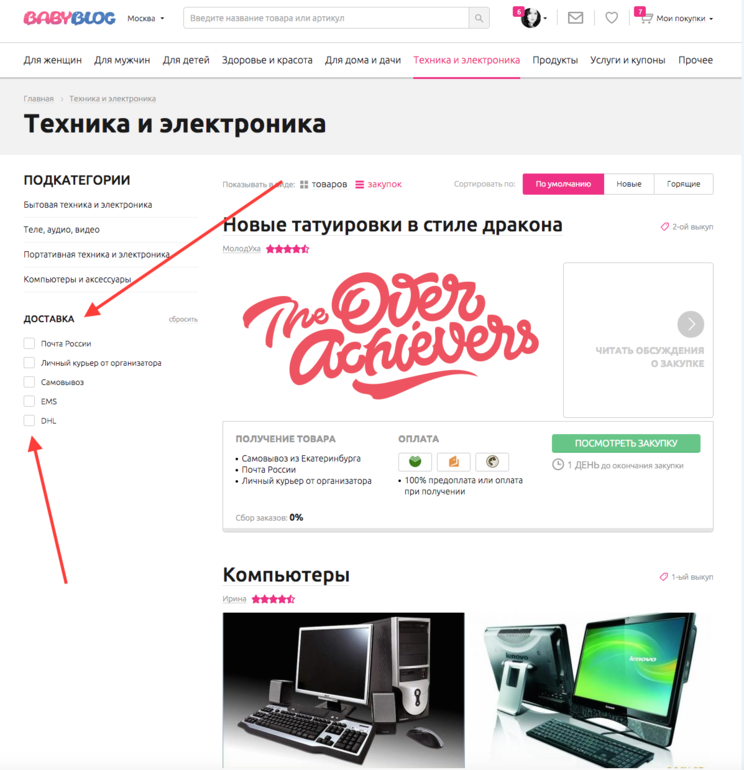Image resolution: width=744 pixels, height=770 pixels.
Task: Click the search magnifier icon
Action: pyautogui.click(x=479, y=18)
